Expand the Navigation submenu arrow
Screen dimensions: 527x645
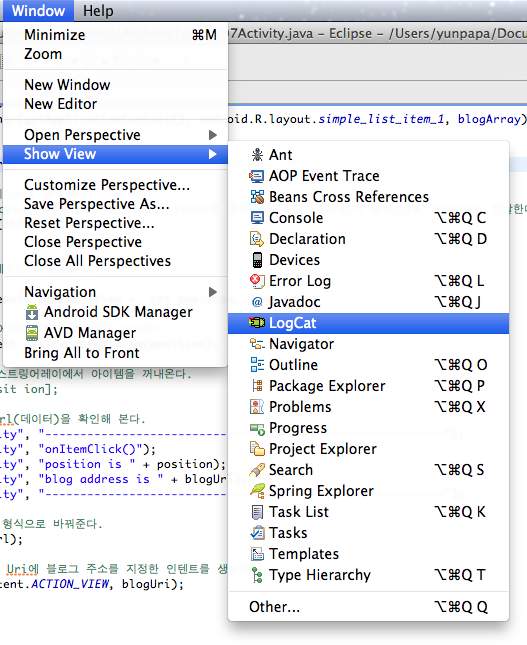click(213, 292)
